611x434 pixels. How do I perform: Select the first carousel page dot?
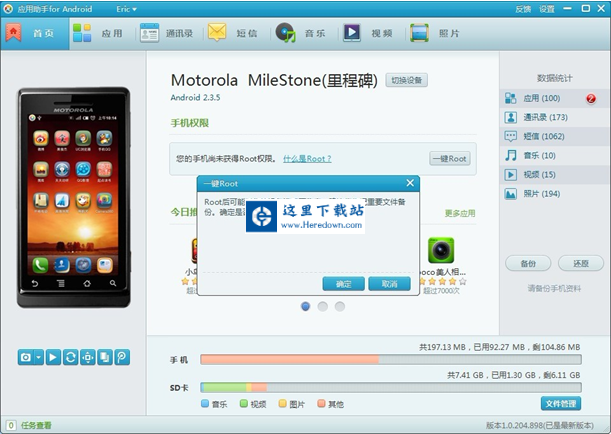click(x=306, y=307)
